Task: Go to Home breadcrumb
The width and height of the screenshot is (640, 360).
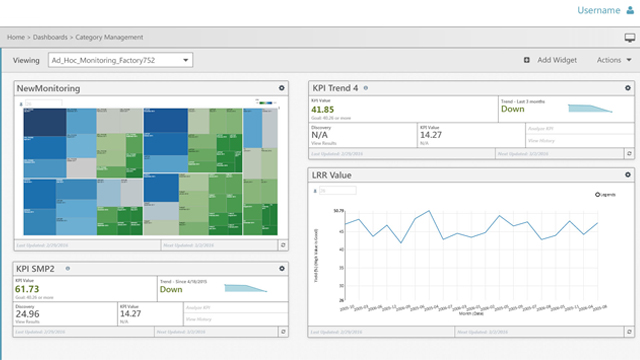Action: [16, 37]
